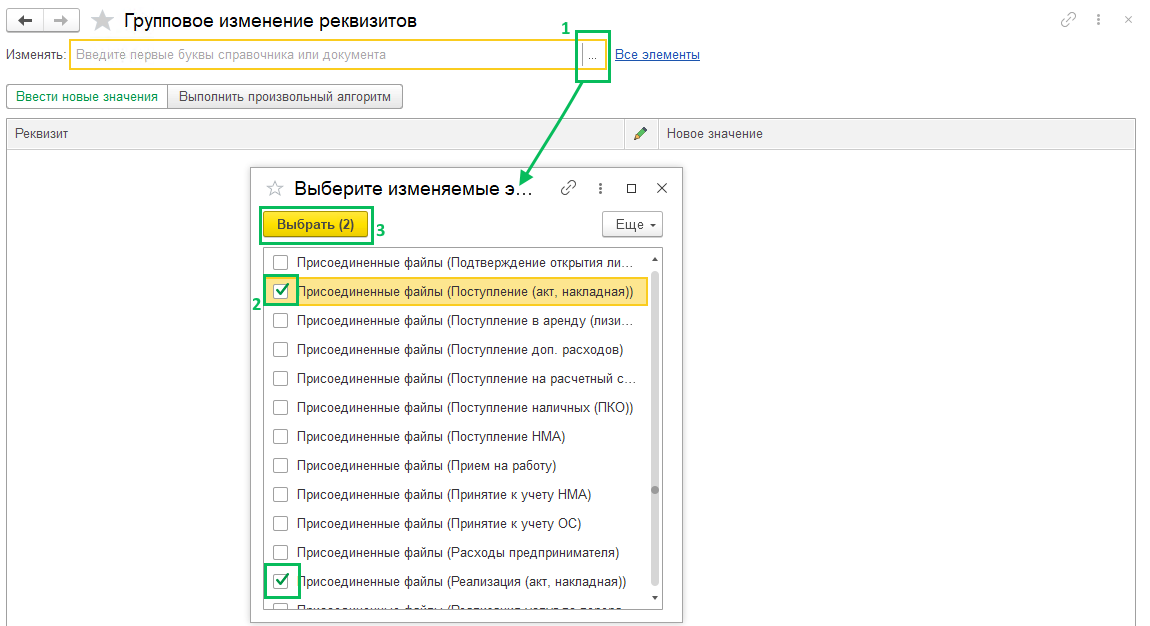Click scrollbar up arrow in dialog list
Image resolution: width=1150 pixels, height=626 pixels.
pyautogui.click(x=655, y=259)
